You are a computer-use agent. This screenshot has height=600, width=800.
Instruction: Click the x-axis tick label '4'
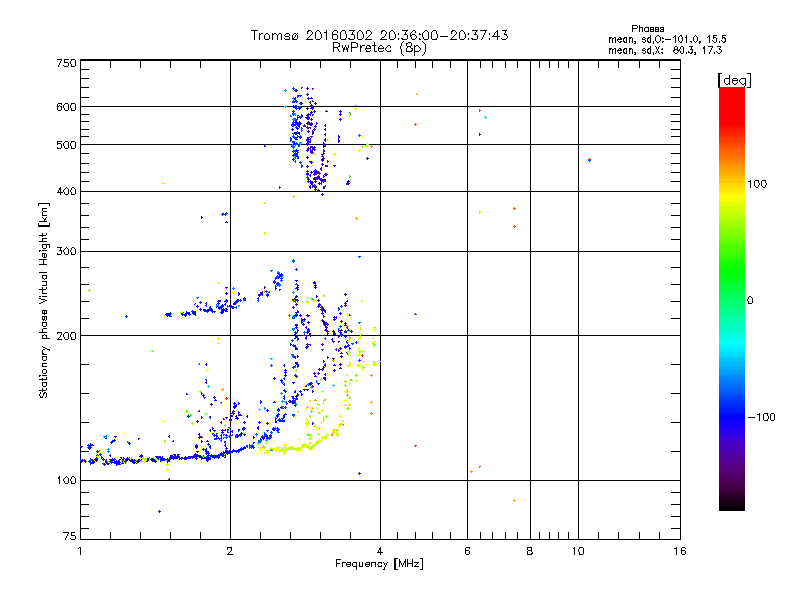380,551
